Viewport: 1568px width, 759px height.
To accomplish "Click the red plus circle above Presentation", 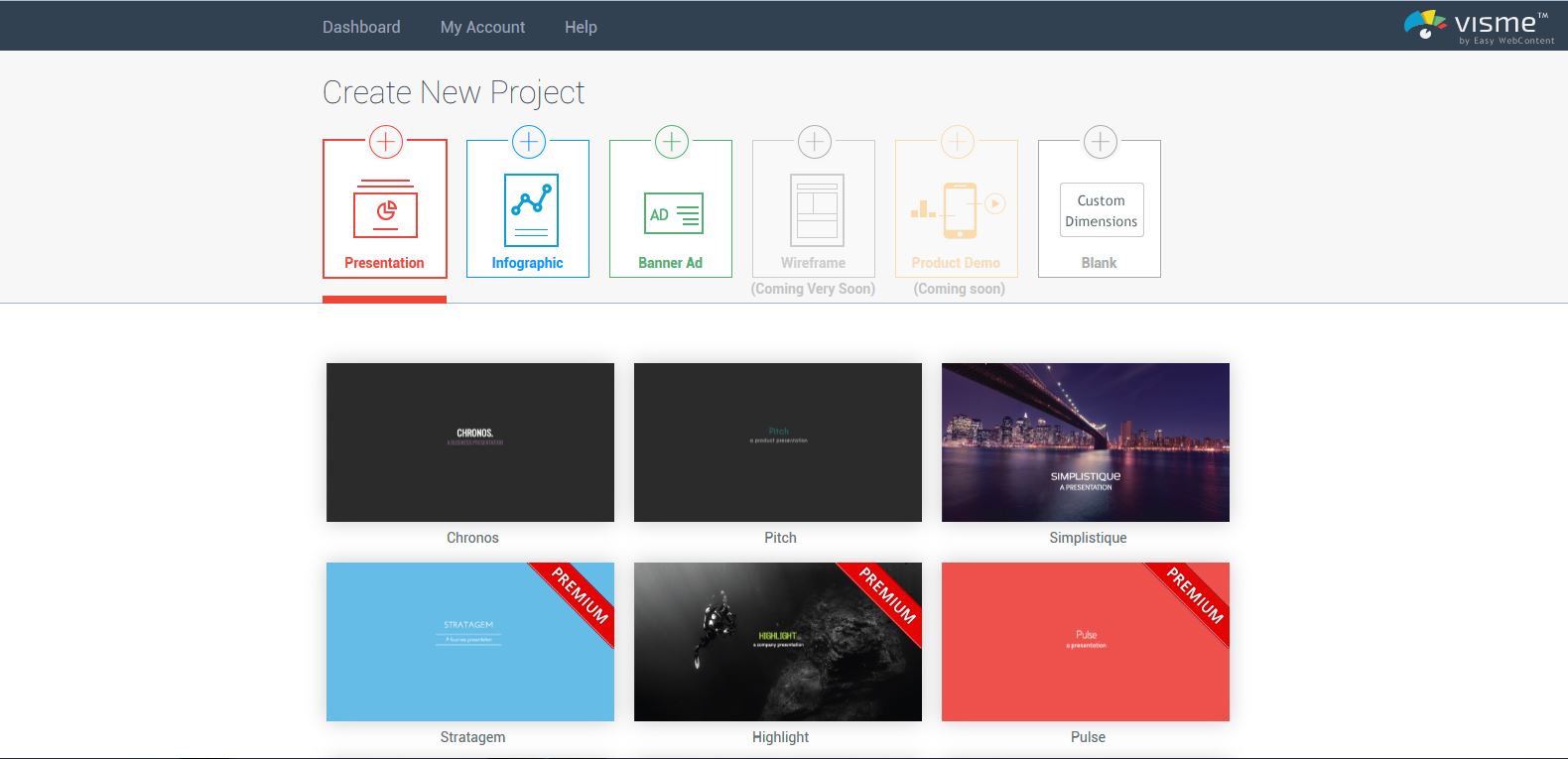I will [x=386, y=142].
